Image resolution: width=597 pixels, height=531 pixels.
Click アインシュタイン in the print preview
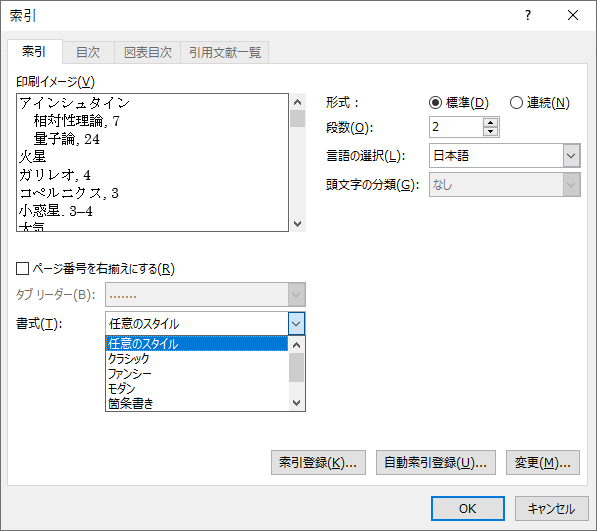[x=75, y=103]
